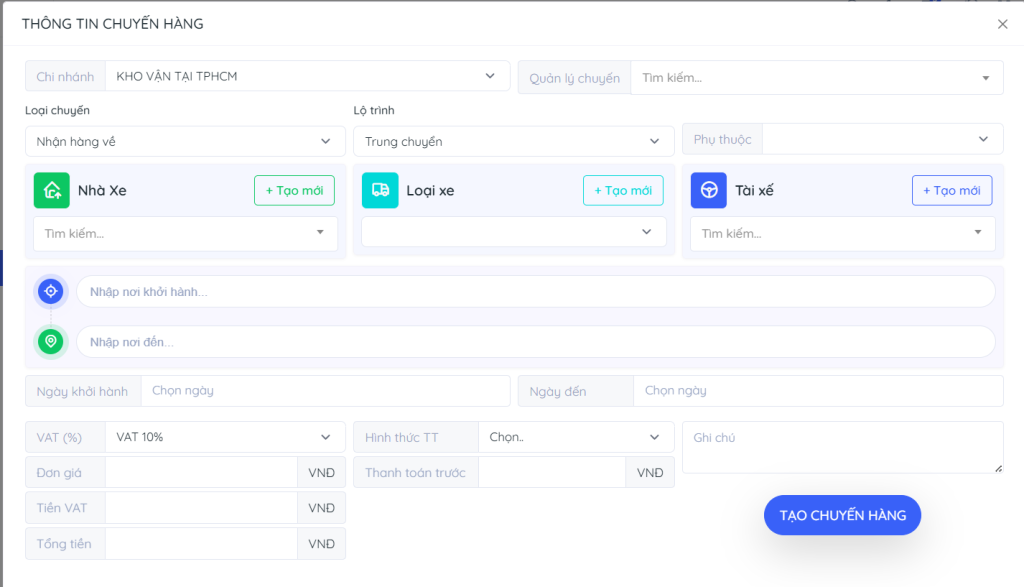Click the green destination pin icon
The height and width of the screenshot is (587, 1024).
pos(51,342)
